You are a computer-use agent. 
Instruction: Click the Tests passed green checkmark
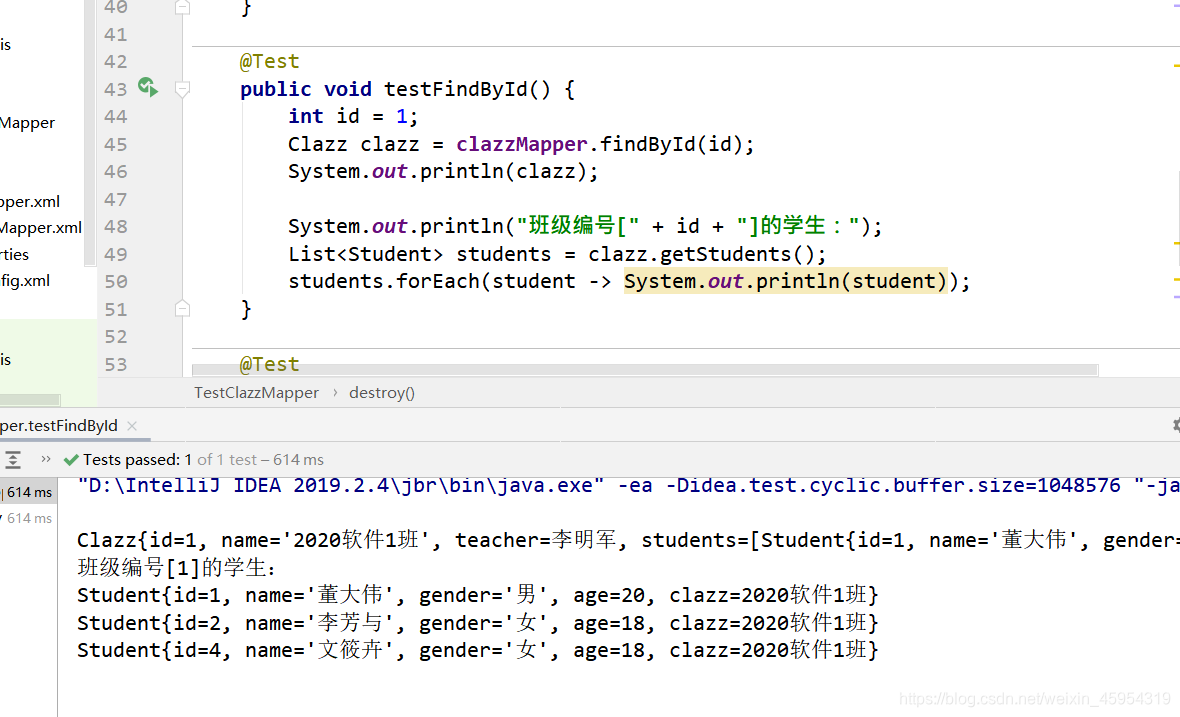71,460
